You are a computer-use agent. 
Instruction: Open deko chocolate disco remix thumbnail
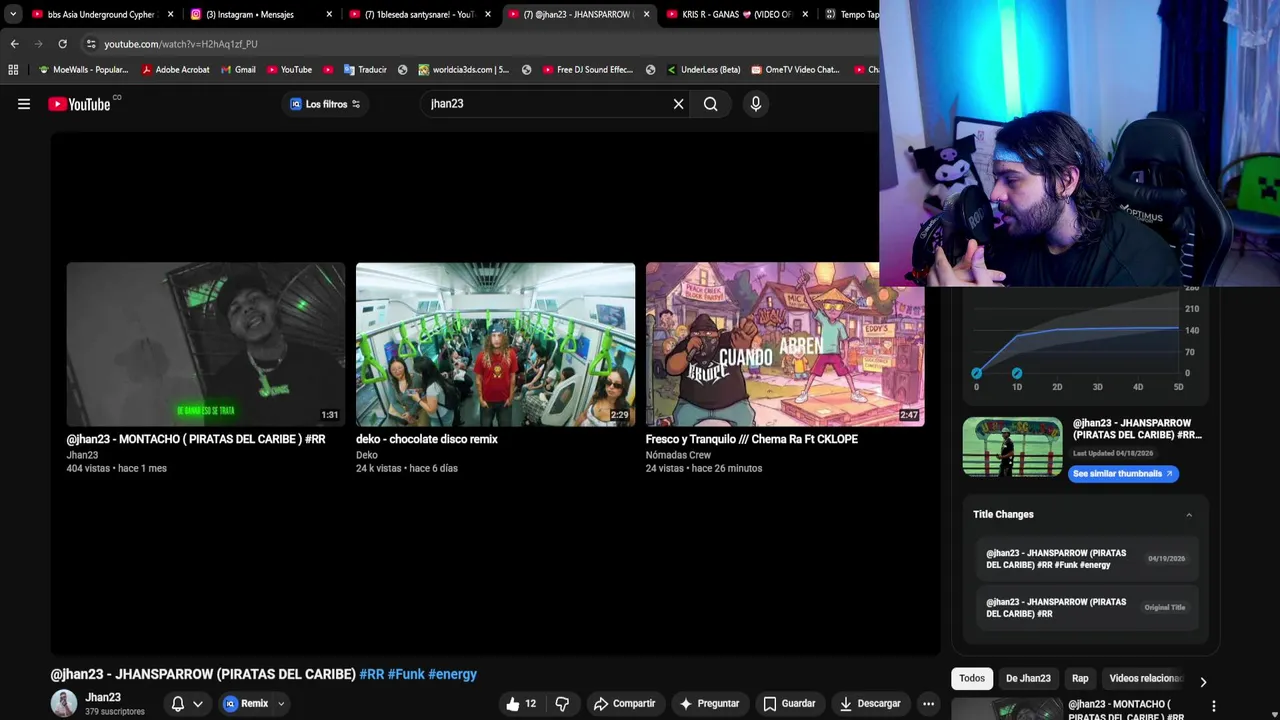point(495,345)
